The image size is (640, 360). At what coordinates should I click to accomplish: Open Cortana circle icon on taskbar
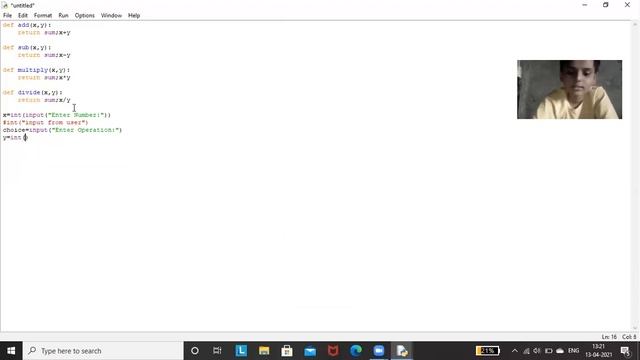coord(195,351)
